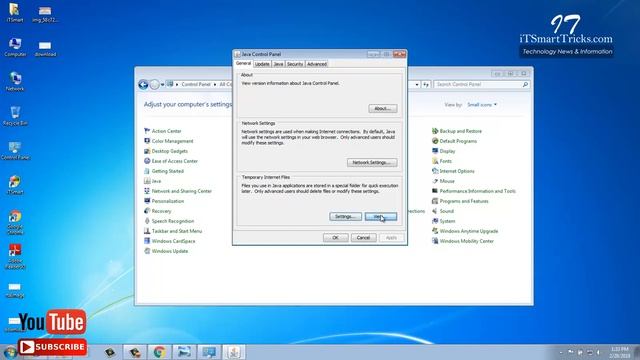This screenshot has width=640, height=360.
Task: Open System in Control Panel
Action: (443, 221)
